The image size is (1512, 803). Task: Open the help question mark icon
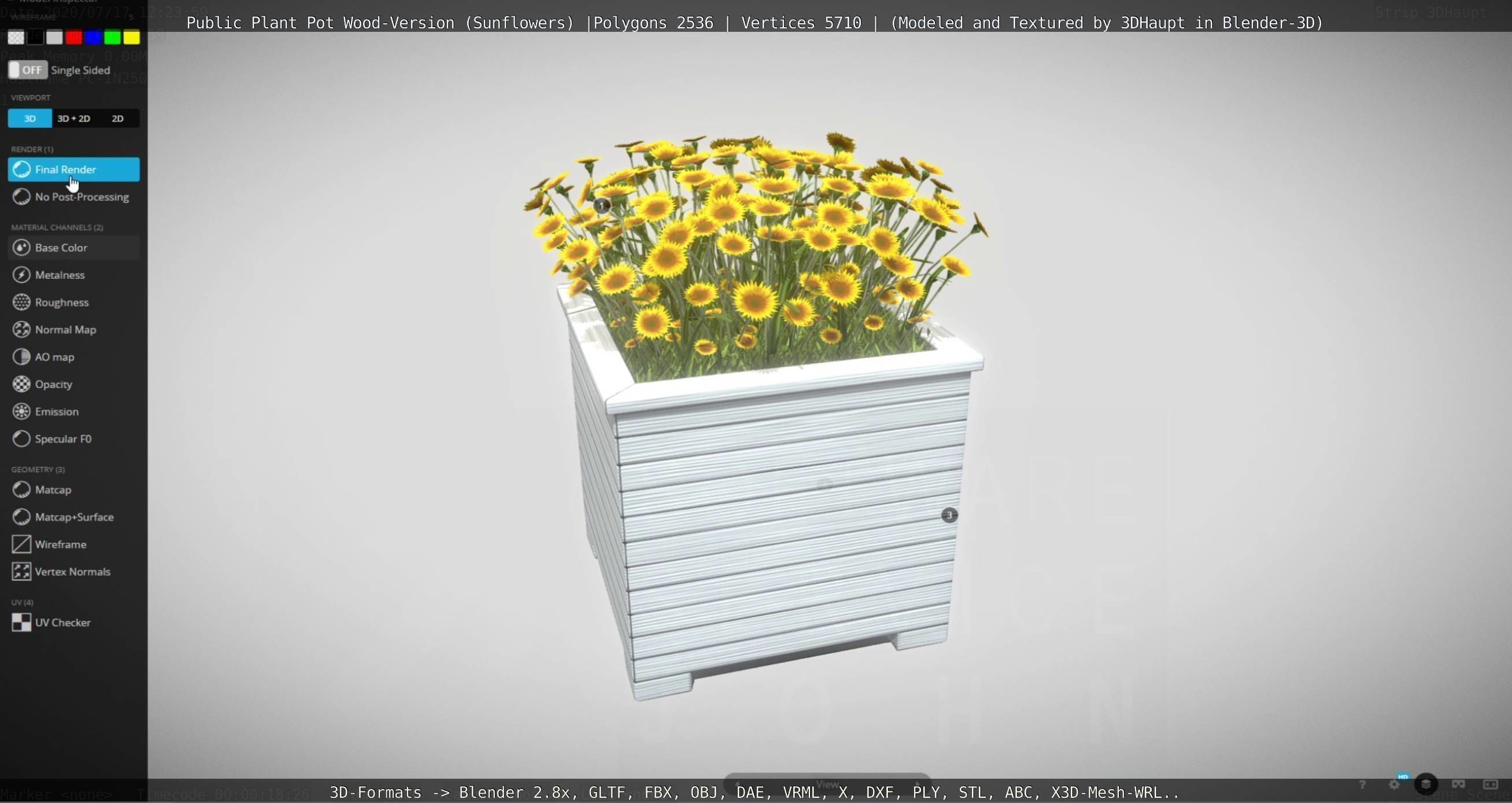[x=1362, y=784]
